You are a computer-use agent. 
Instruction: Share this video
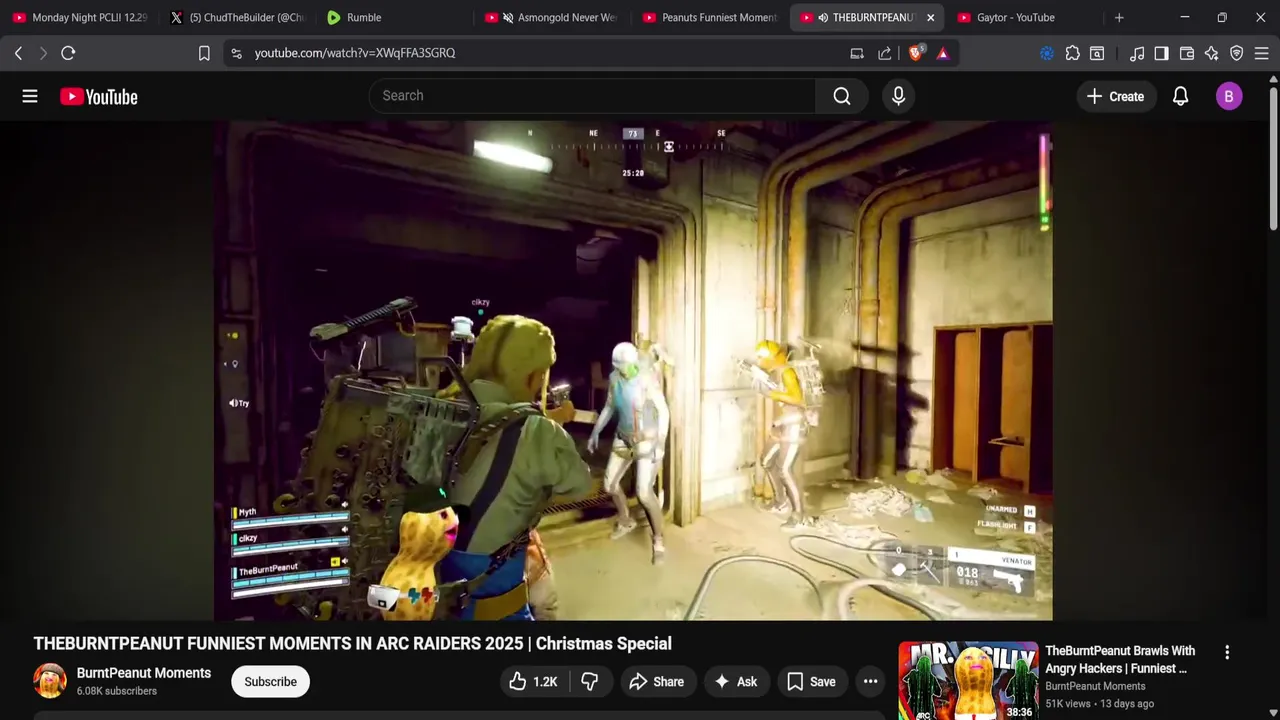click(656, 682)
